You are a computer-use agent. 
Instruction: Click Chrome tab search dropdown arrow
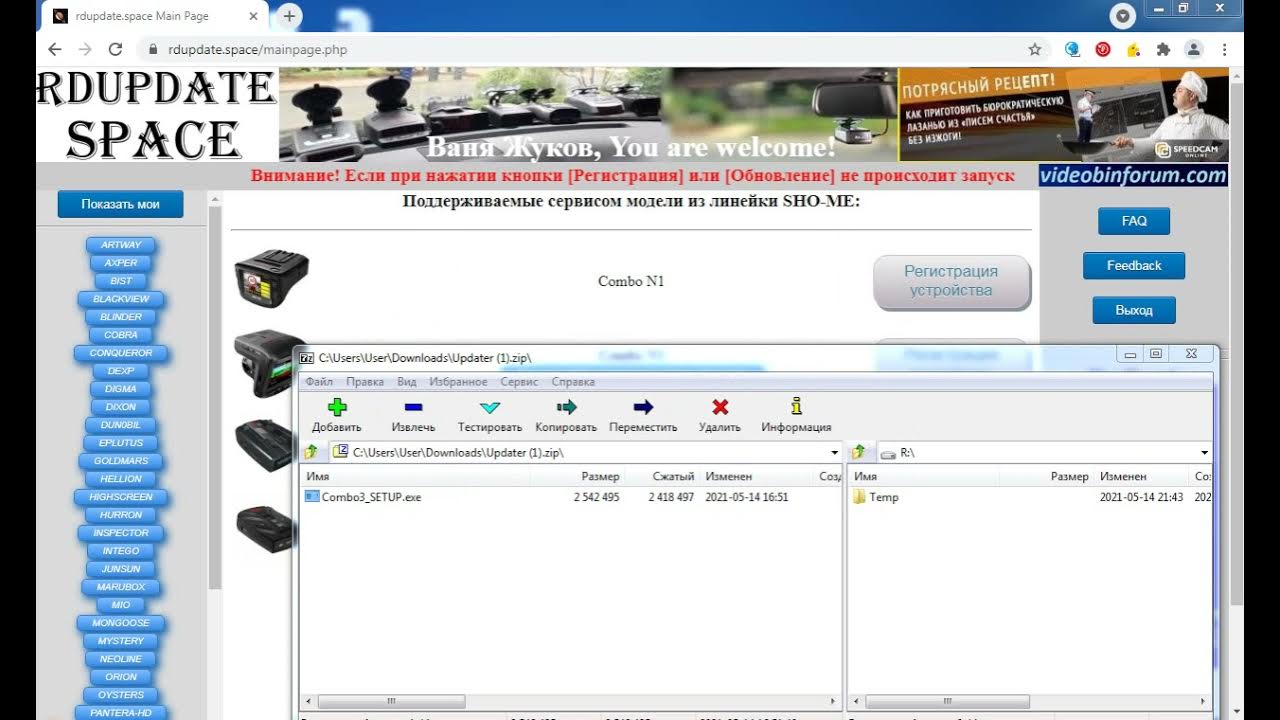point(1123,16)
